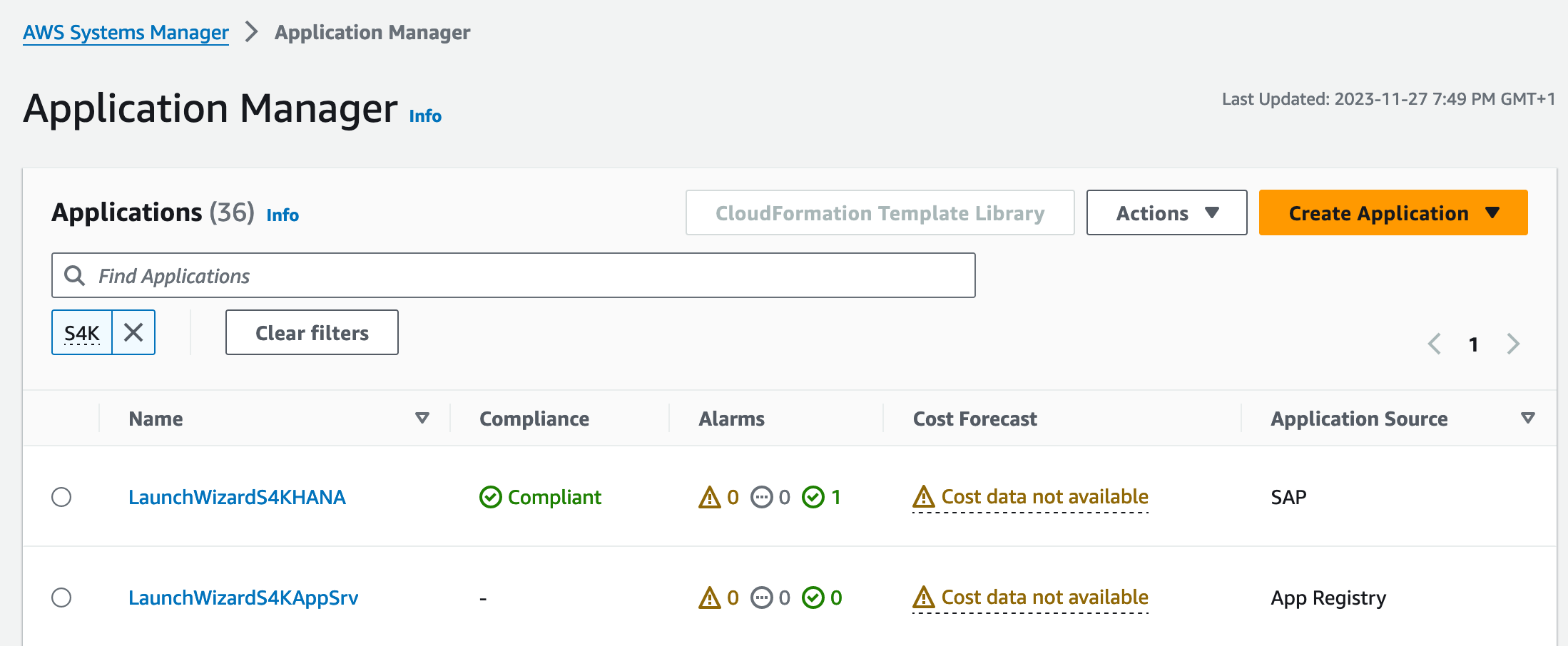
Task: Go to next page using right chevron
Action: click(x=1513, y=344)
